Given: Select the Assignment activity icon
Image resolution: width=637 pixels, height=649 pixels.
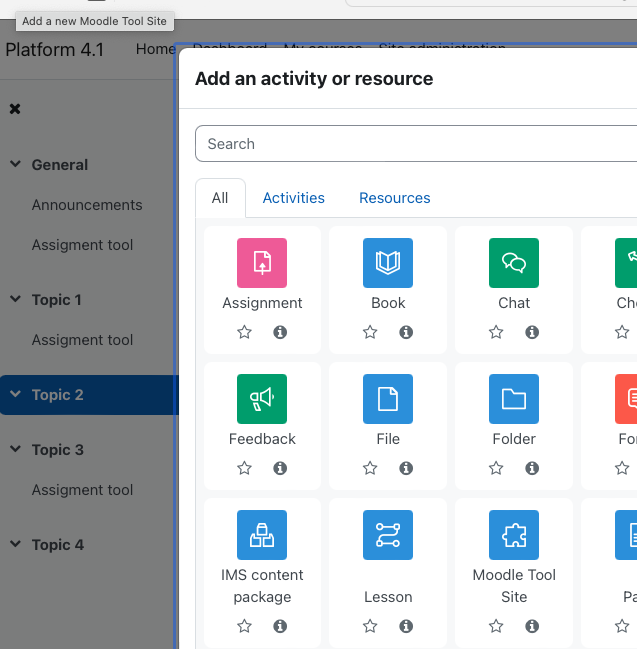Looking at the screenshot, I should tap(262, 263).
